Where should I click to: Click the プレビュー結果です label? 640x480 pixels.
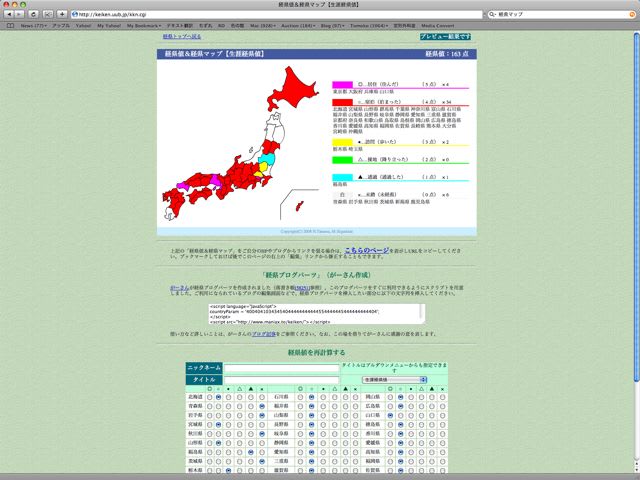(x=445, y=36)
